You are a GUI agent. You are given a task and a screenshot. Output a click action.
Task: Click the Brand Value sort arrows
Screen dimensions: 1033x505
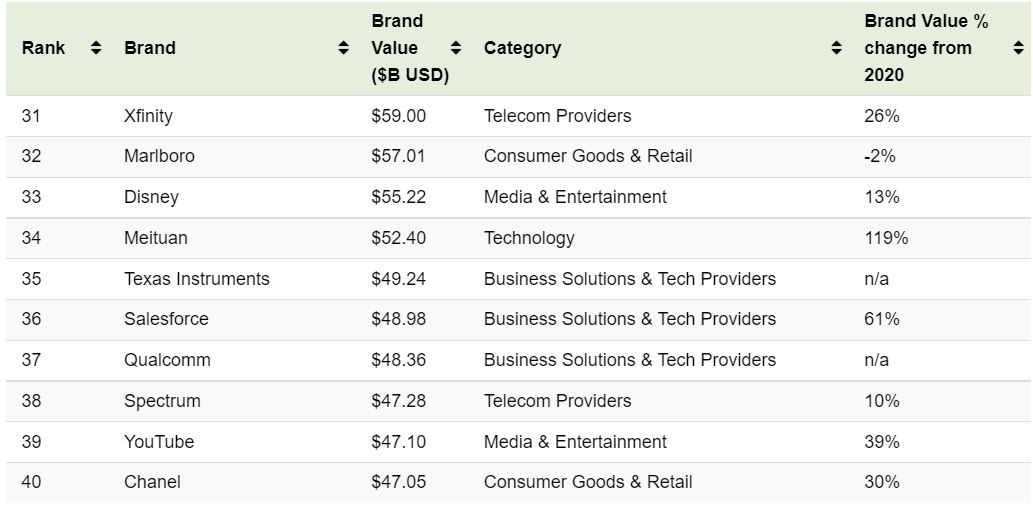tap(456, 48)
